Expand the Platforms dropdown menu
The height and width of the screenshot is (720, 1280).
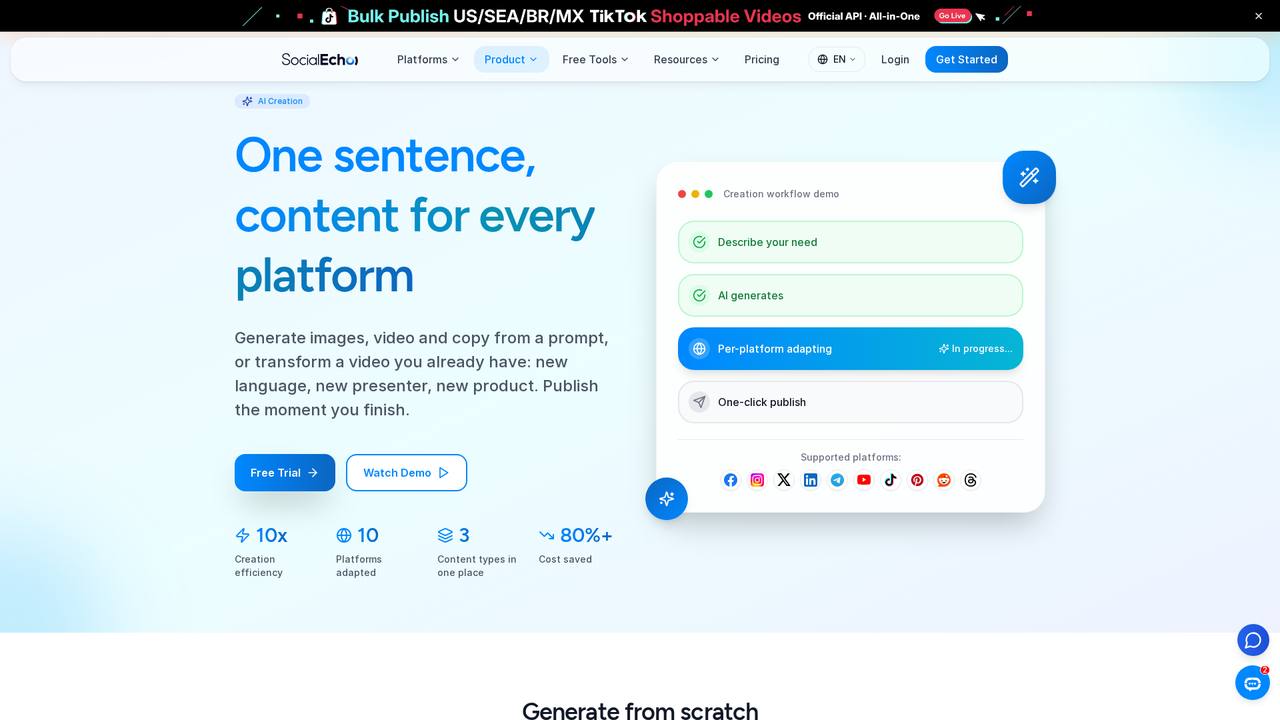[x=428, y=59]
